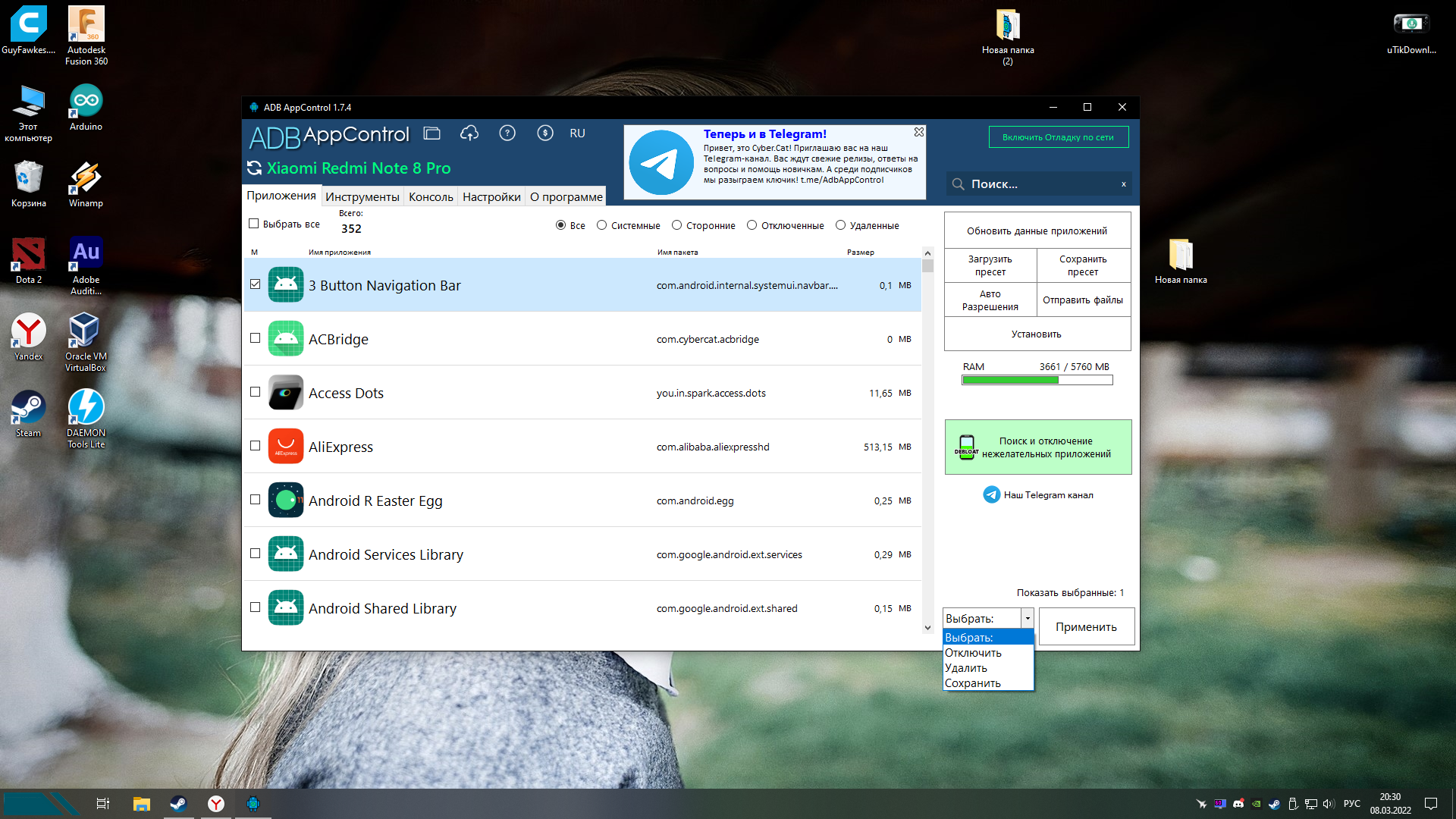Click Включить Отладку по сети button
Viewport: 1456px width, 819px height.
click(x=1059, y=137)
